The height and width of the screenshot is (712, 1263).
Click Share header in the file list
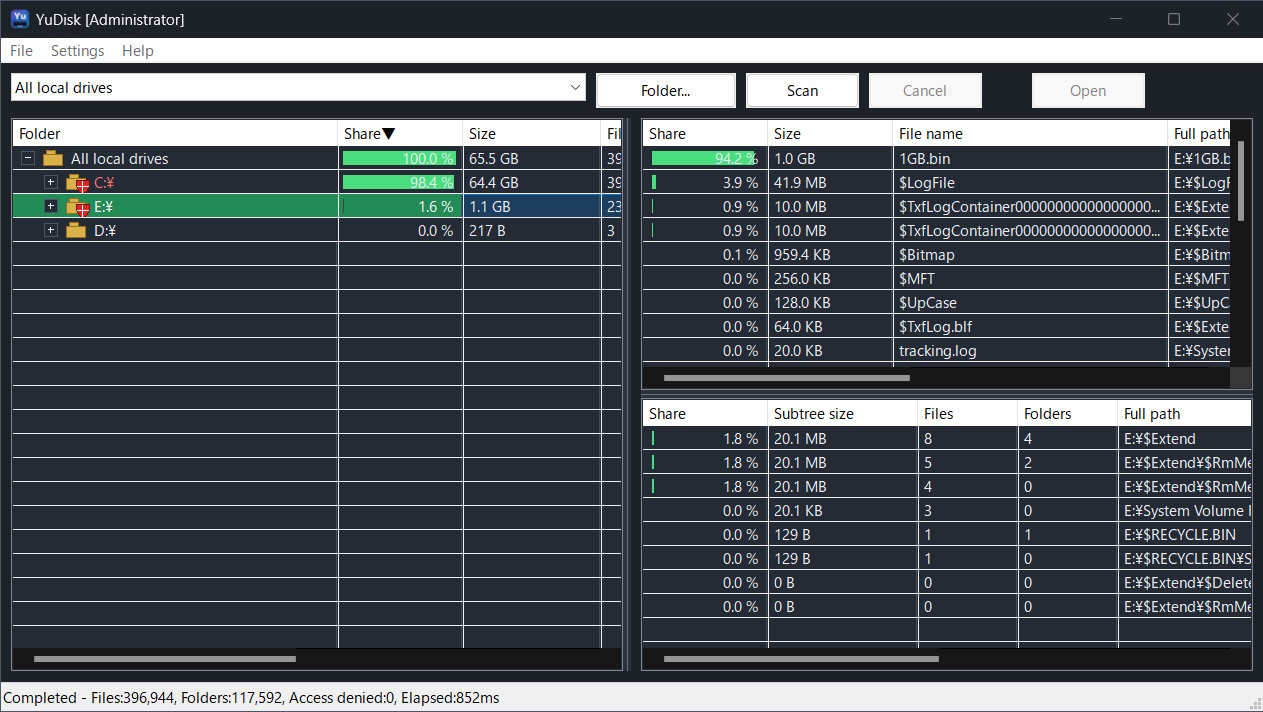705,133
